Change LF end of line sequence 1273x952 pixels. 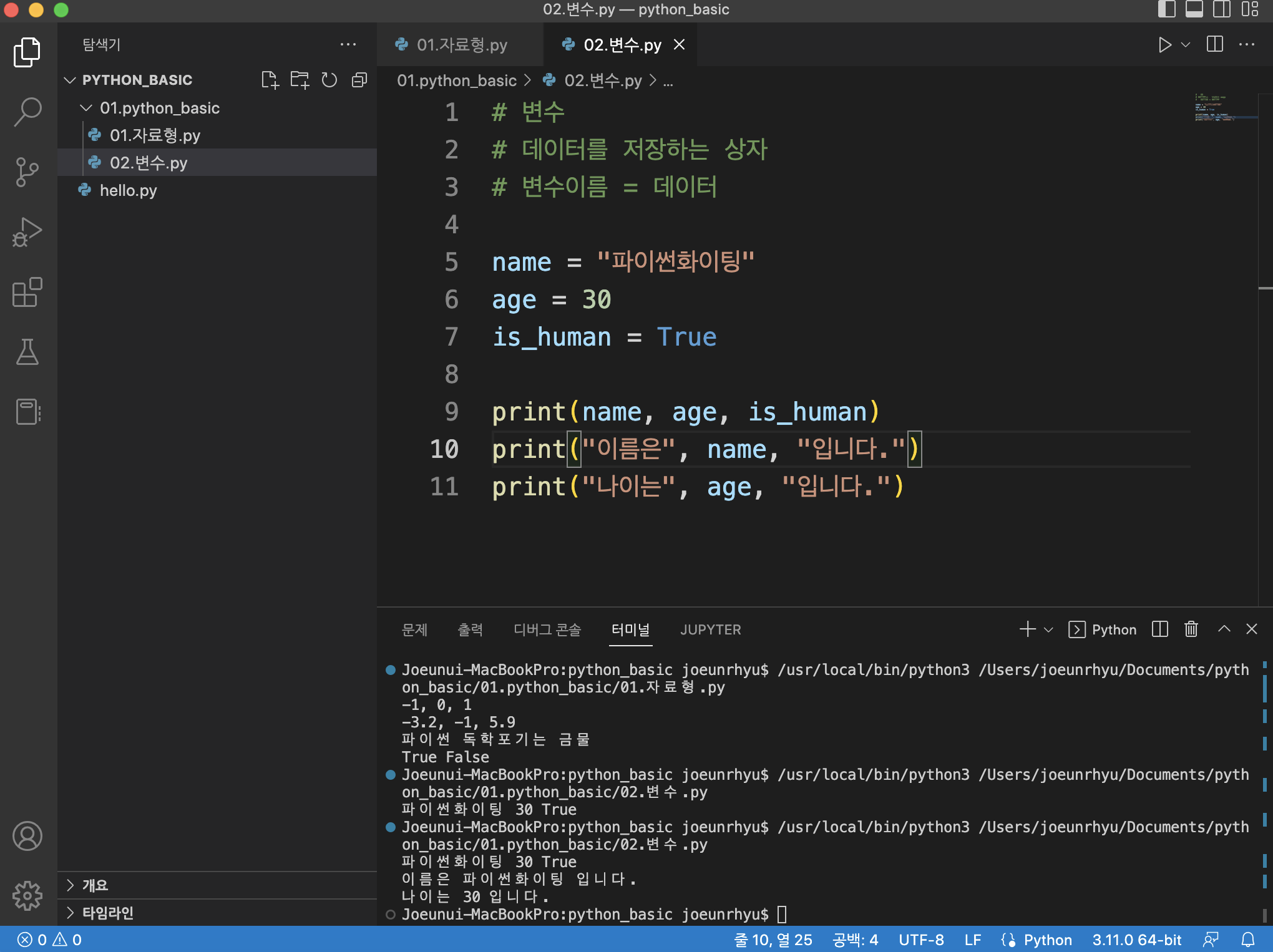[973, 940]
